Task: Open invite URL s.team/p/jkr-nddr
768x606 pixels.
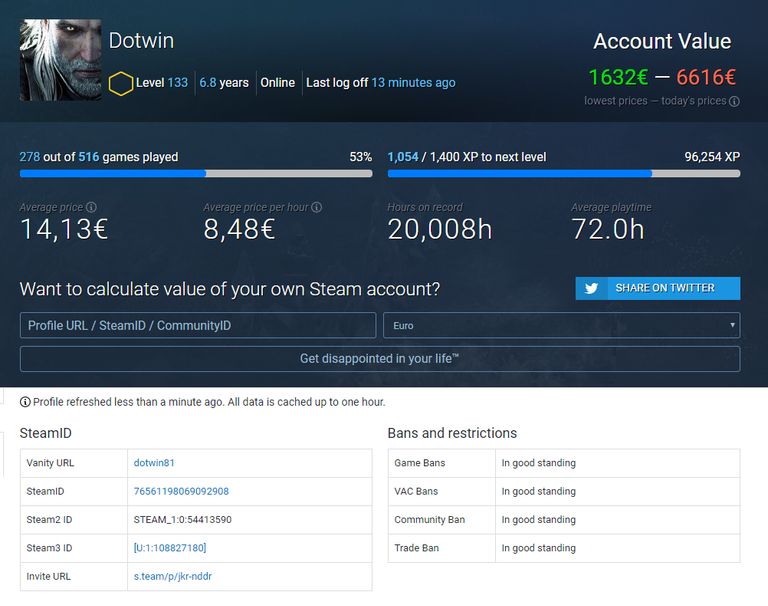Action: [x=172, y=576]
